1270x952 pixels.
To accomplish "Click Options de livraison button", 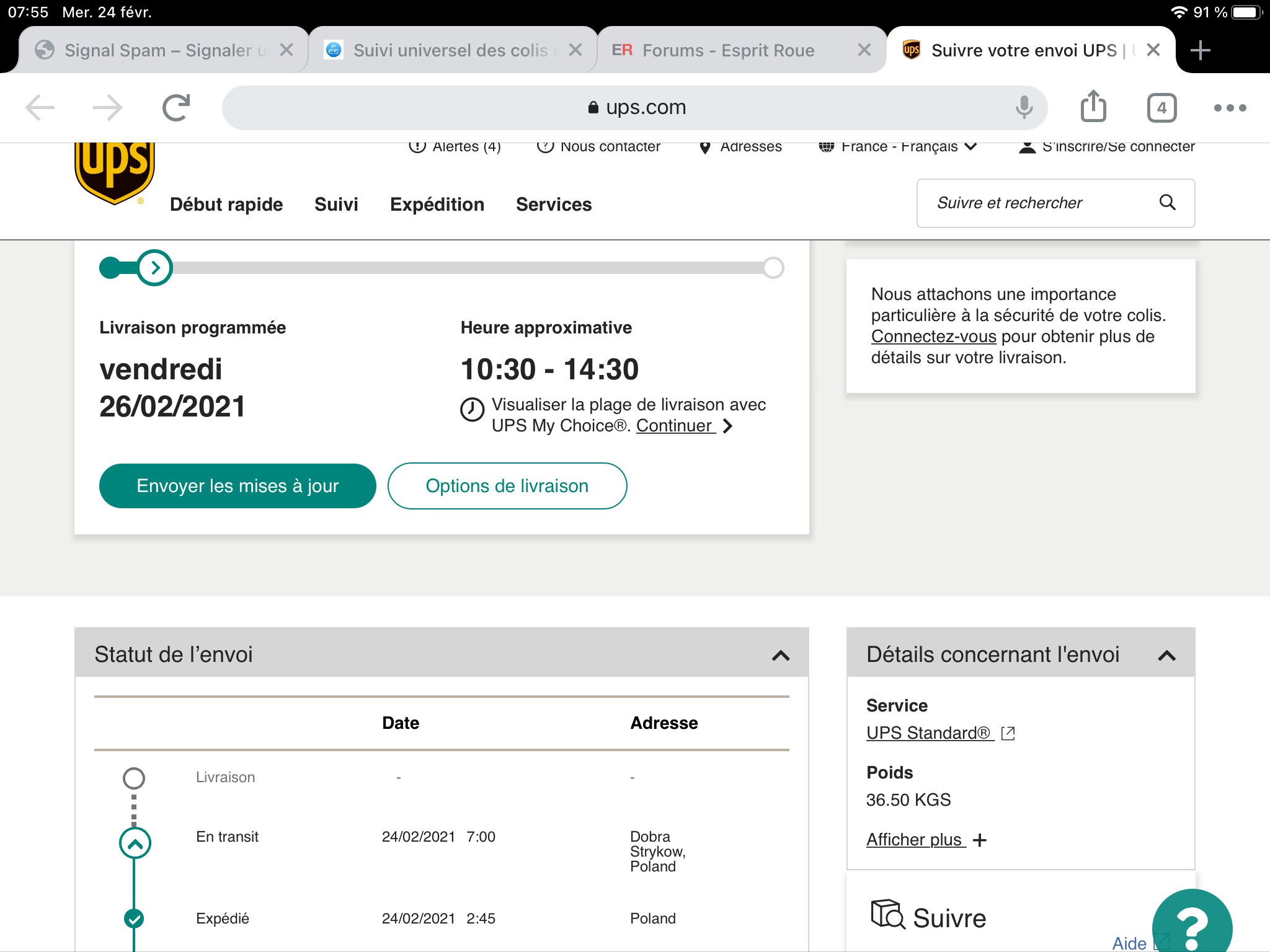I will click(507, 486).
